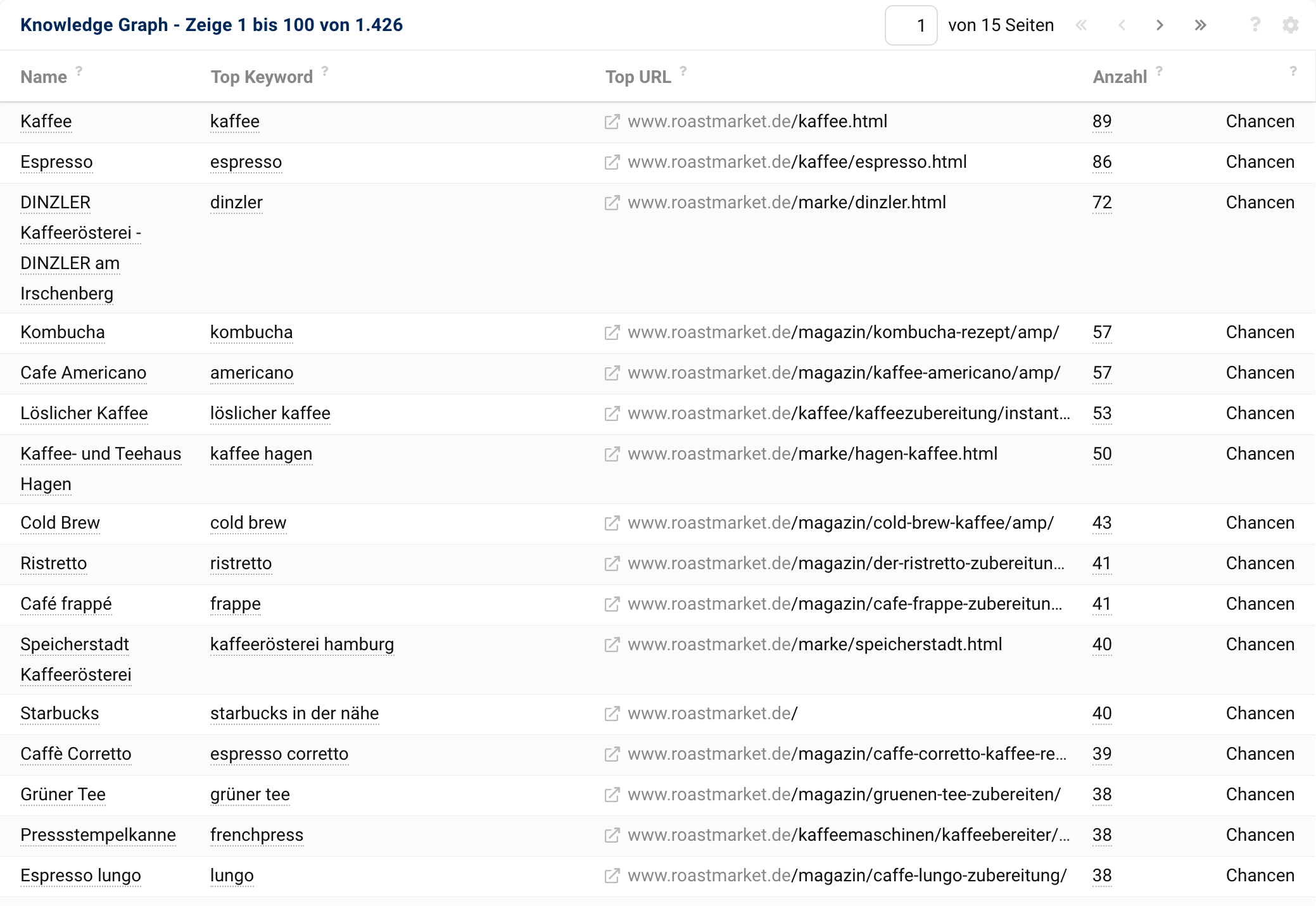Open external link icon for caffe-lungo URL
1316x906 pixels.
pos(612,876)
